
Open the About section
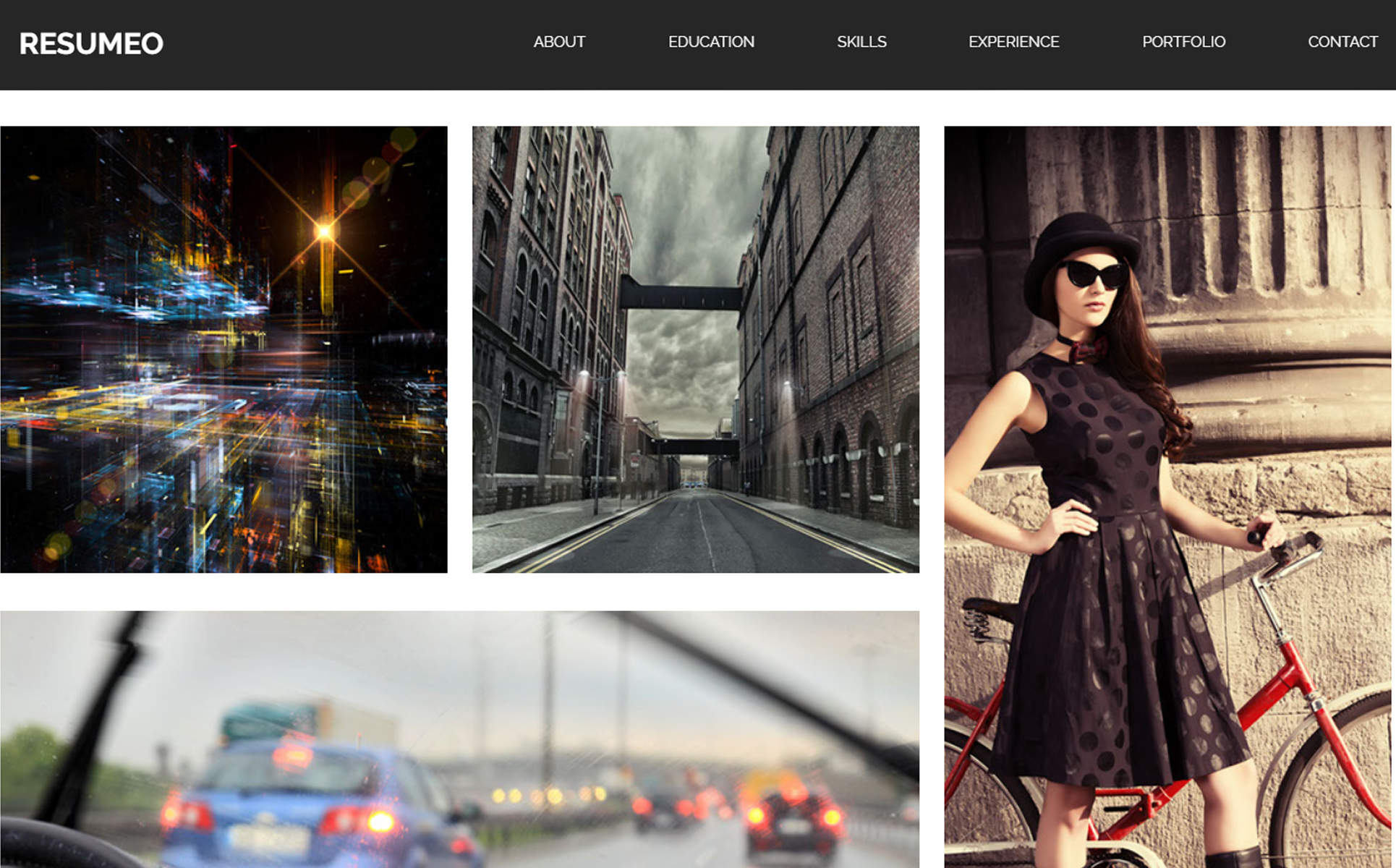(x=559, y=42)
